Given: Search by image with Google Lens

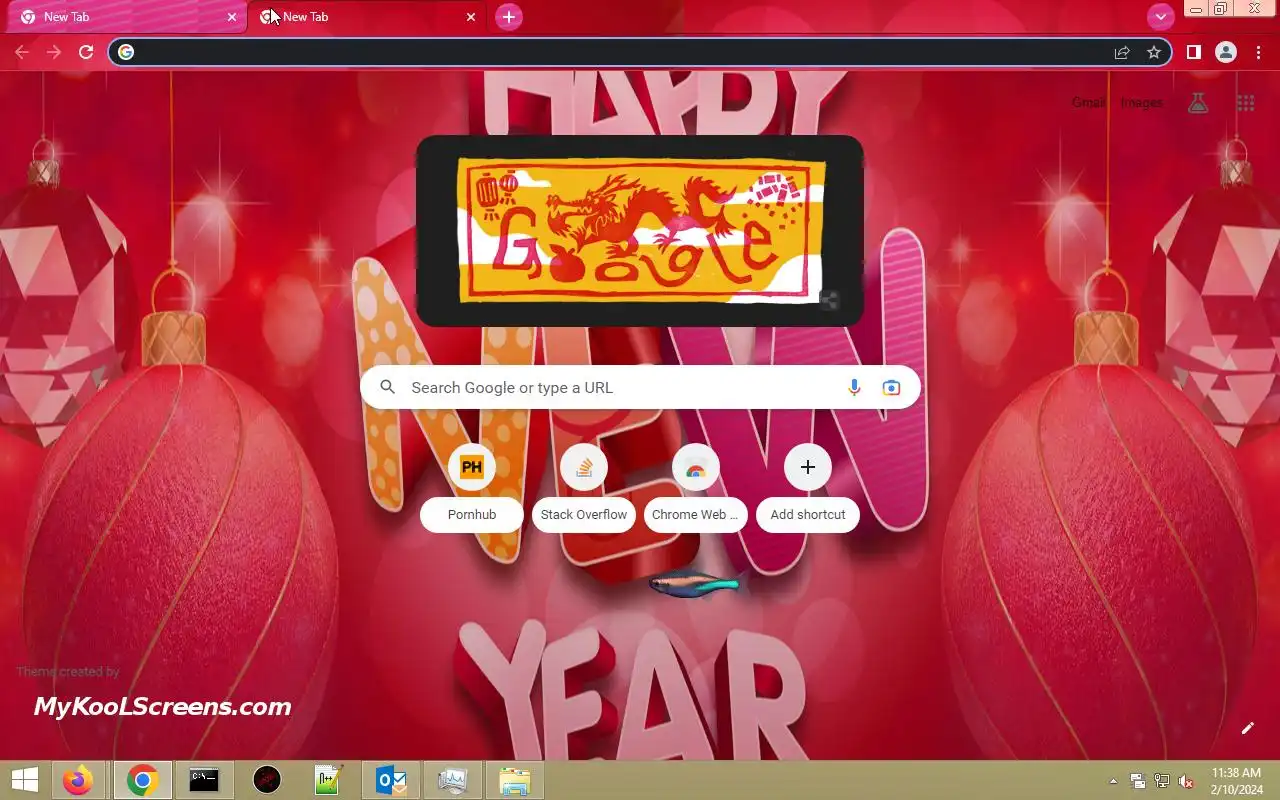Looking at the screenshot, I should [891, 387].
